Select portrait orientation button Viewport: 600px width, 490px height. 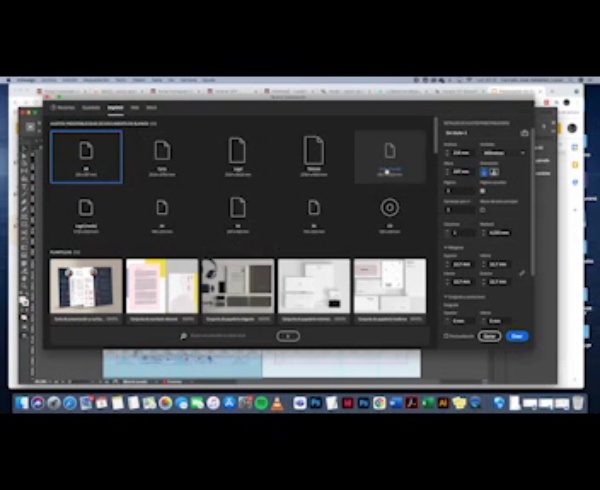pyautogui.click(x=484, y=172)
